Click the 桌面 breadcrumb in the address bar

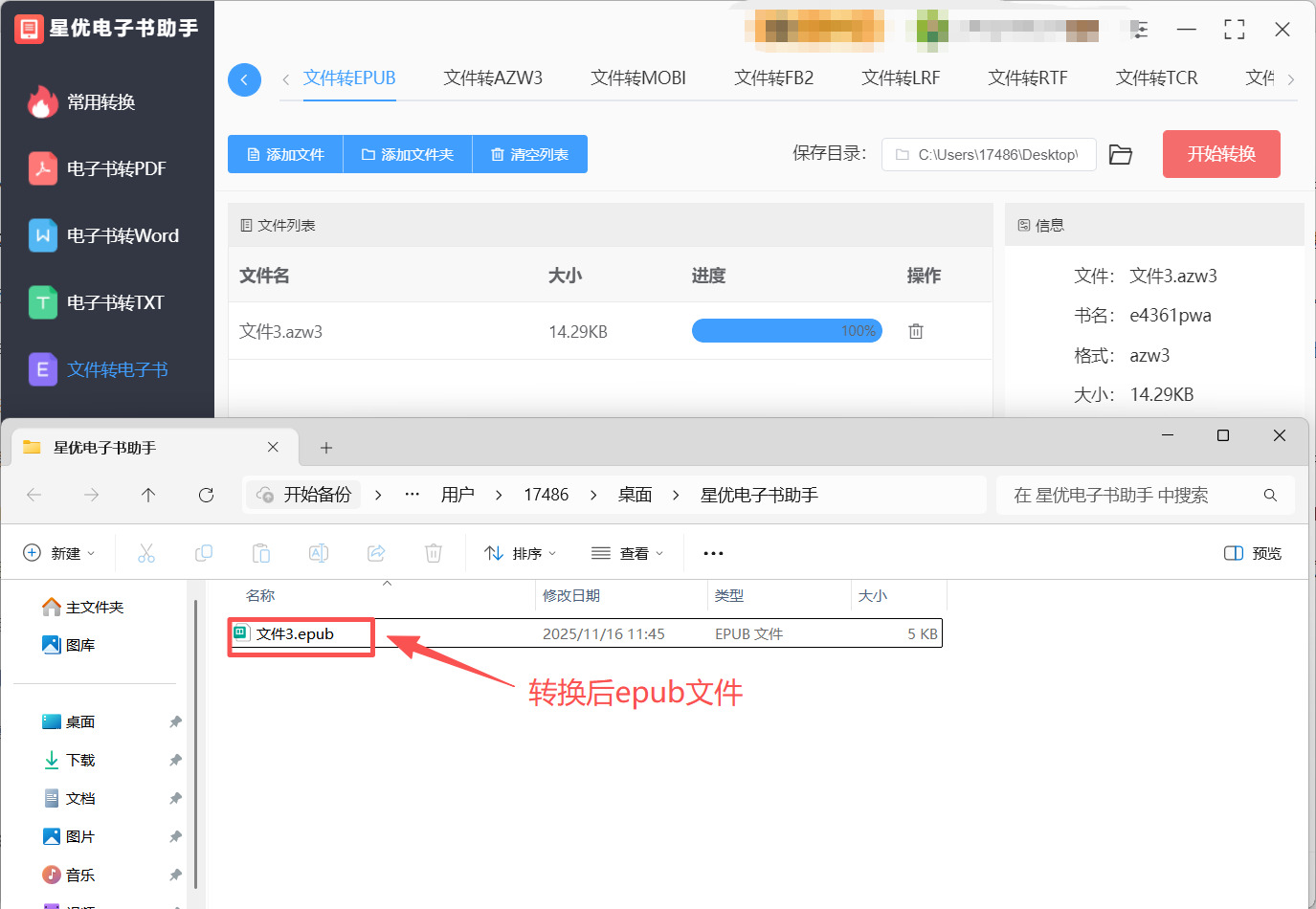tap(635, 495)
